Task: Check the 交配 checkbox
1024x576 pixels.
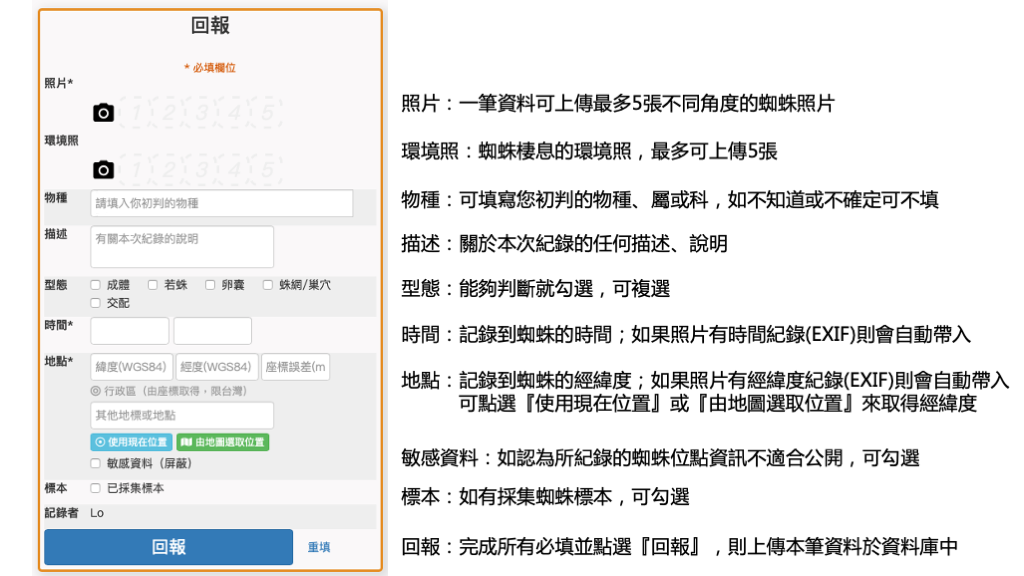Action: coord(95,301)
